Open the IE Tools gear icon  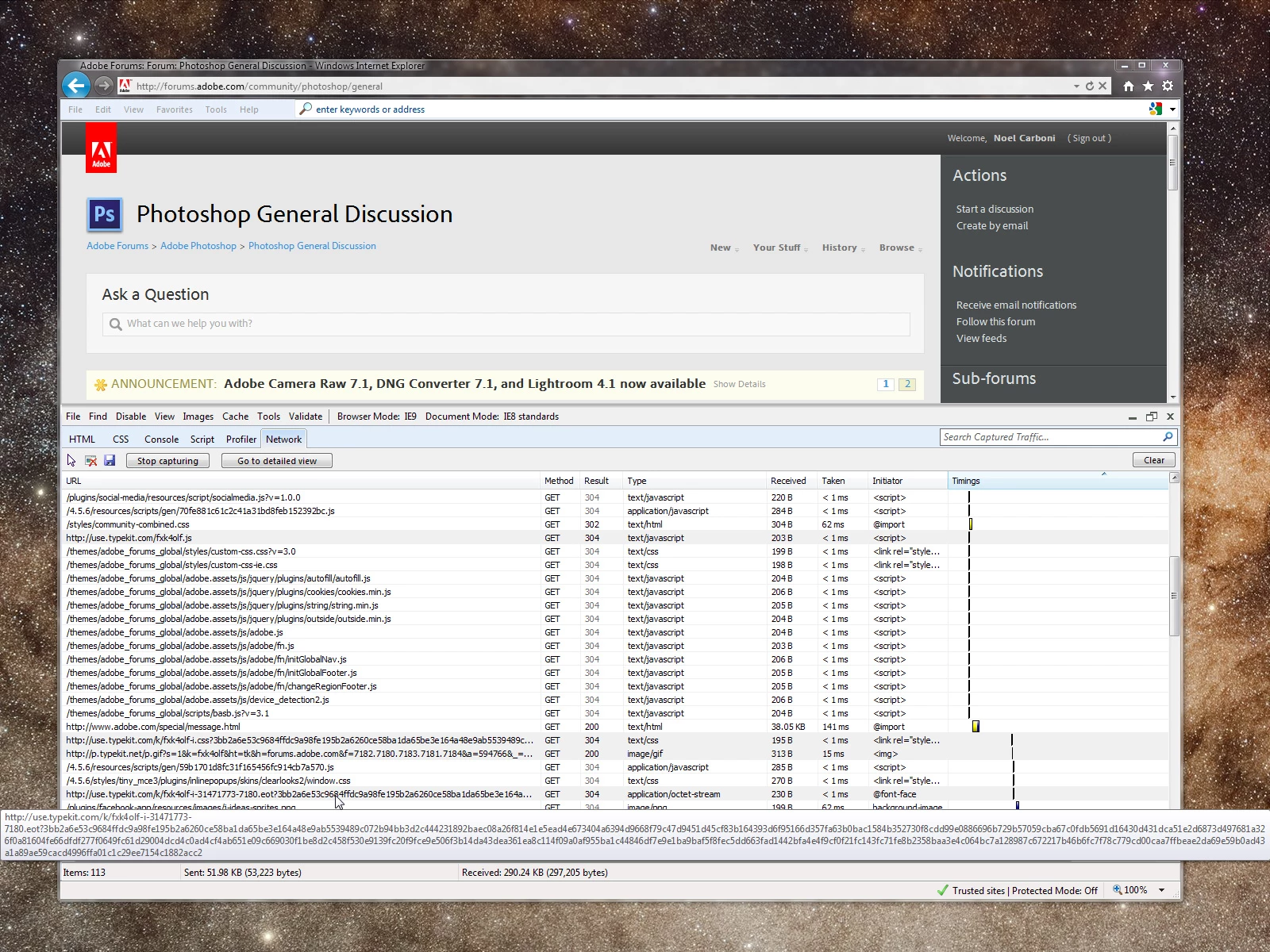1168,86
